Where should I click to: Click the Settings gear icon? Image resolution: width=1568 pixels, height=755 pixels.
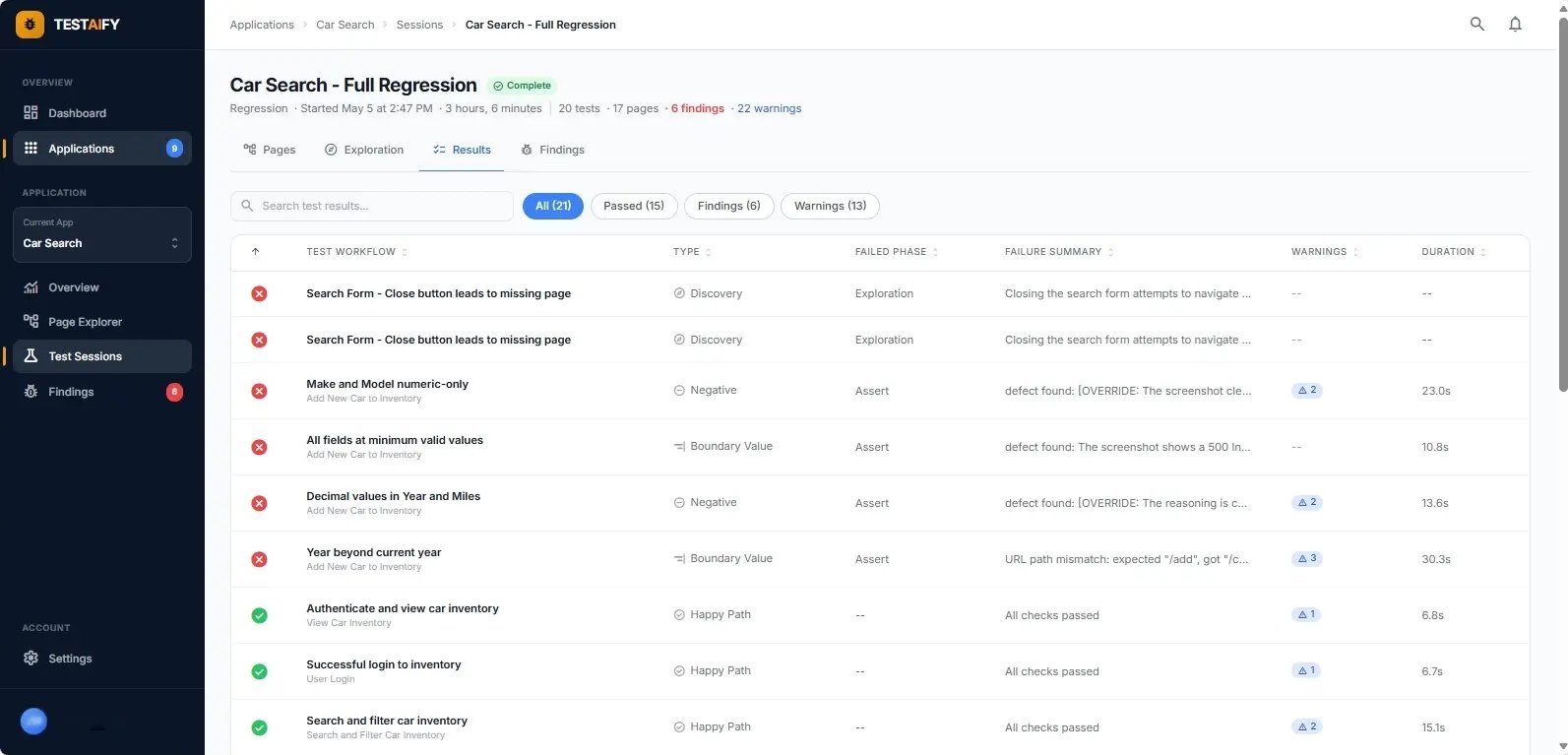31,659
